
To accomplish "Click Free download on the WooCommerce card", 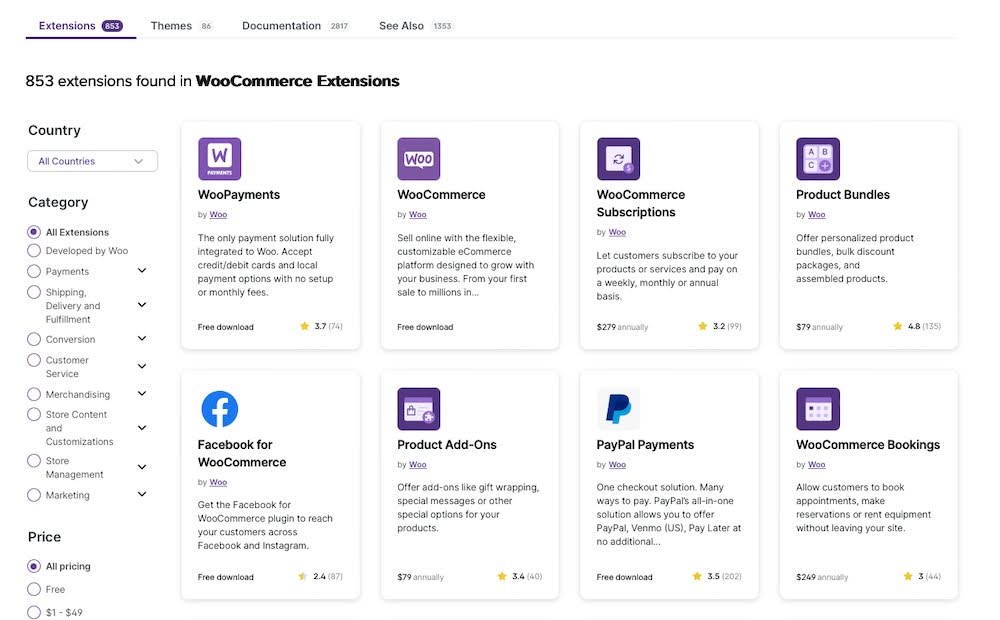I will [x=425, y=327].
